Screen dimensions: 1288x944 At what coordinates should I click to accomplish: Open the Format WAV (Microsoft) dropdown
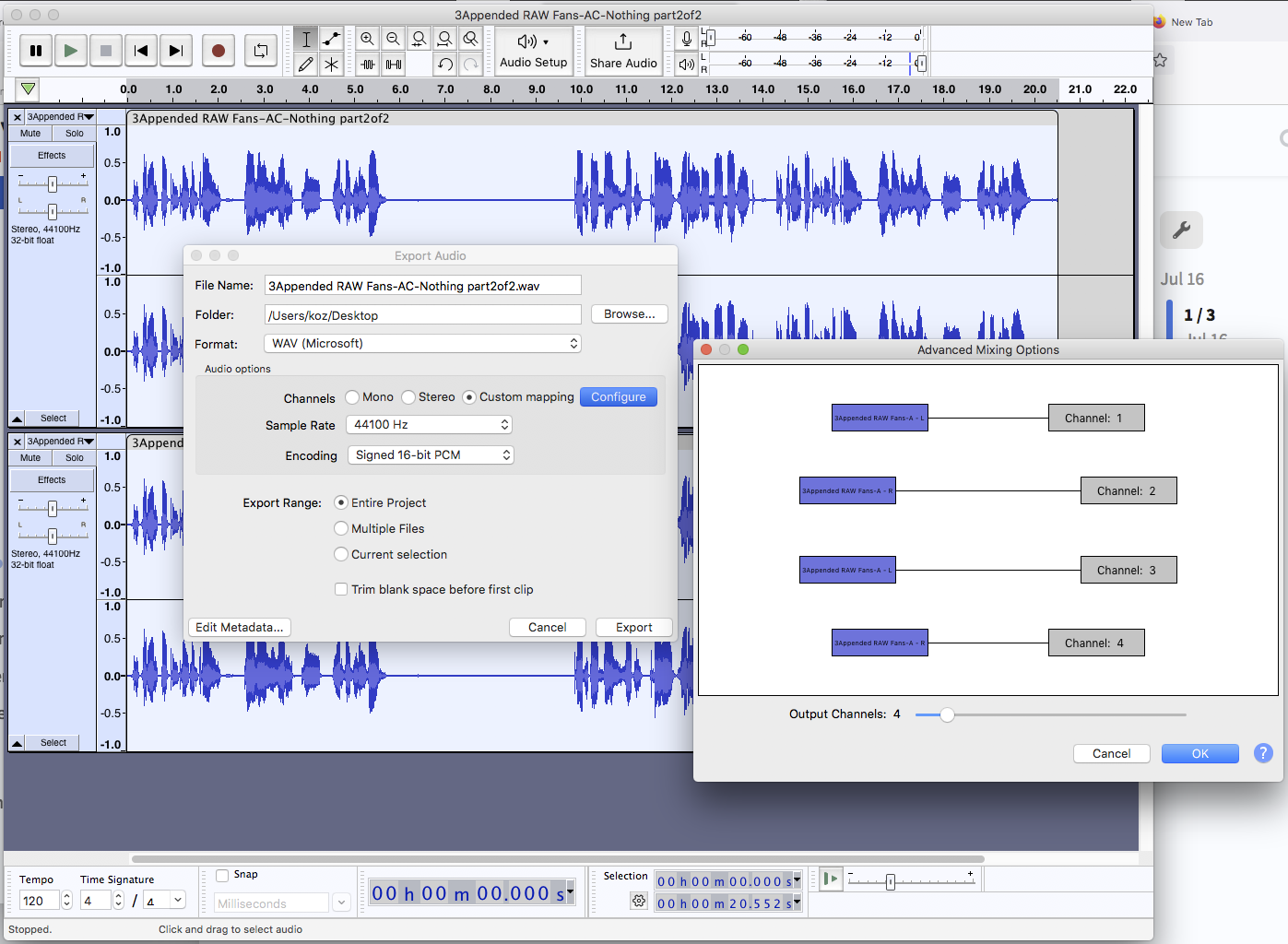pos(423,344)
